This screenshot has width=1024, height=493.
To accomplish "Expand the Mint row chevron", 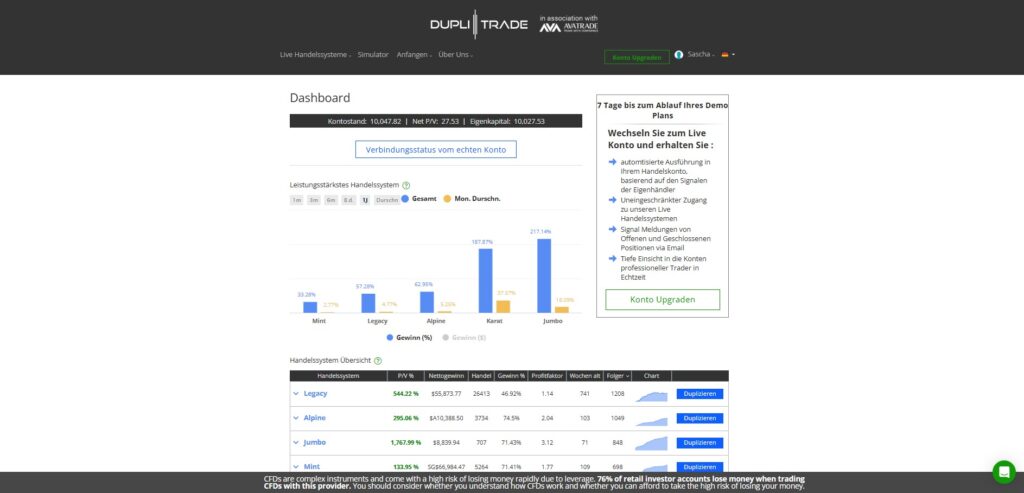I will [296, 467].
